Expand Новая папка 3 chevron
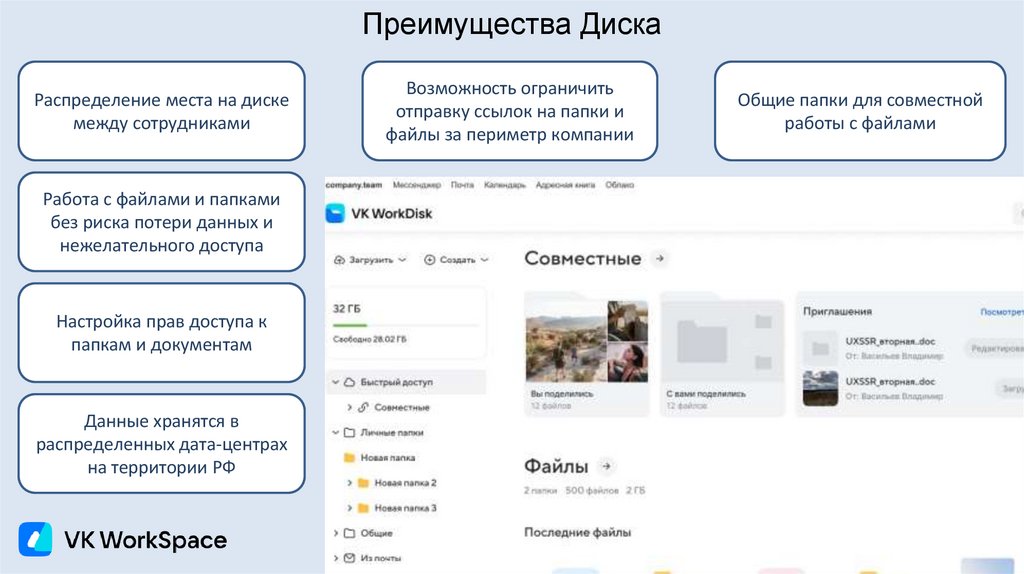This screenshot has height=574, width=1024. (349, 508)
